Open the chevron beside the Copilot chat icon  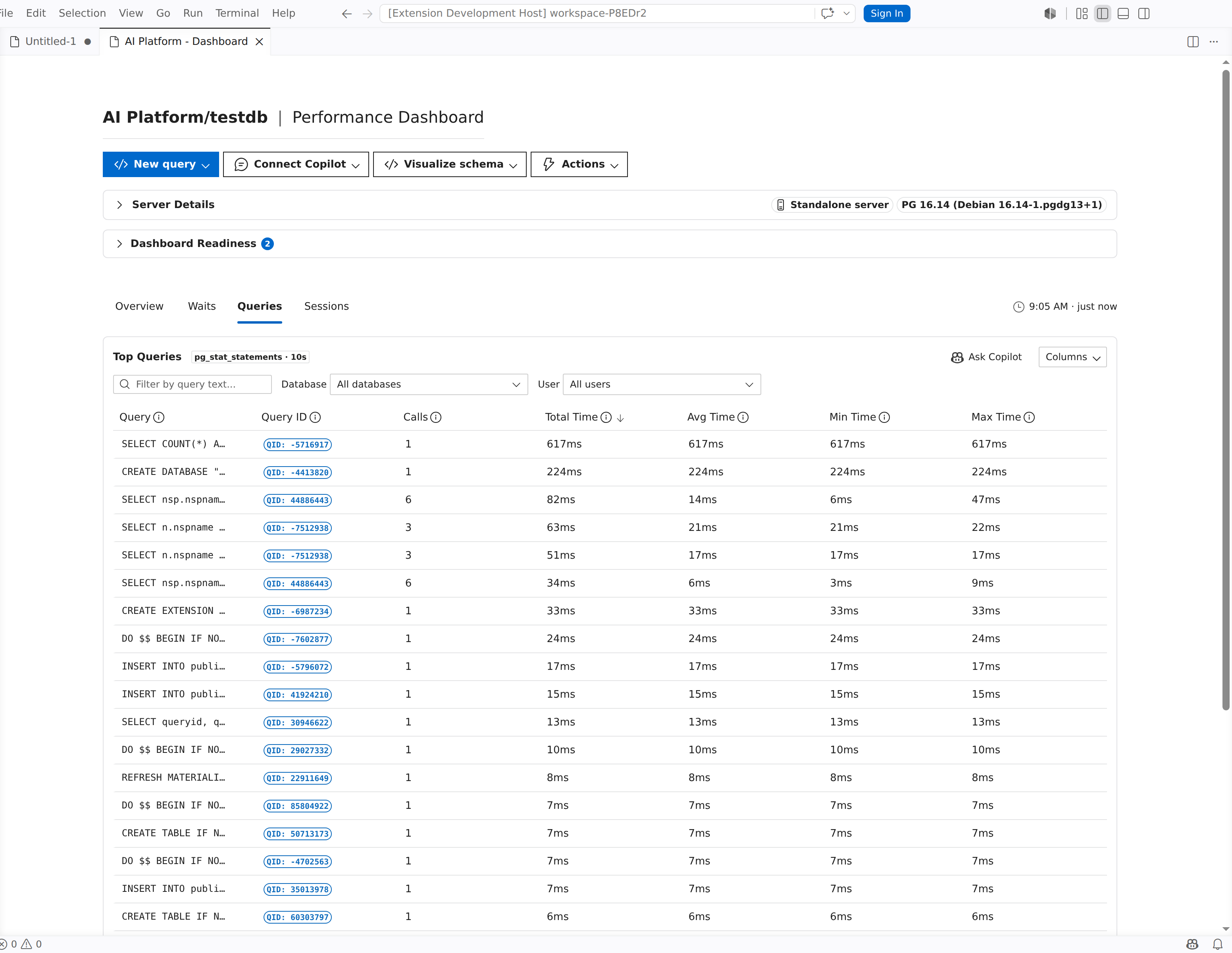tap(846, 14)
